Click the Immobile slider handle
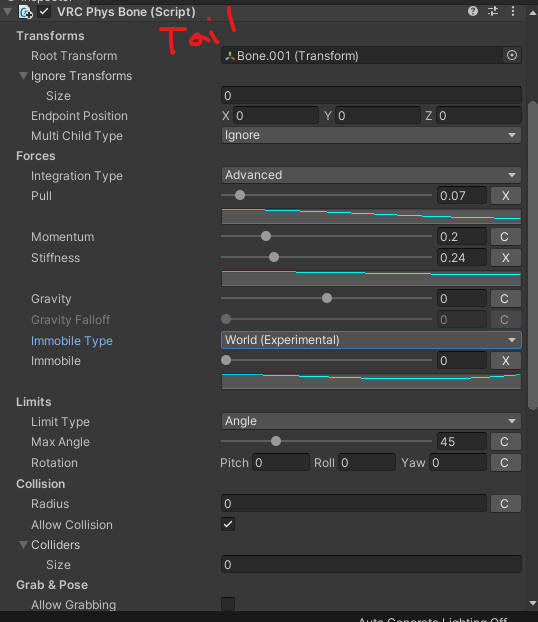 pos(226,360)
